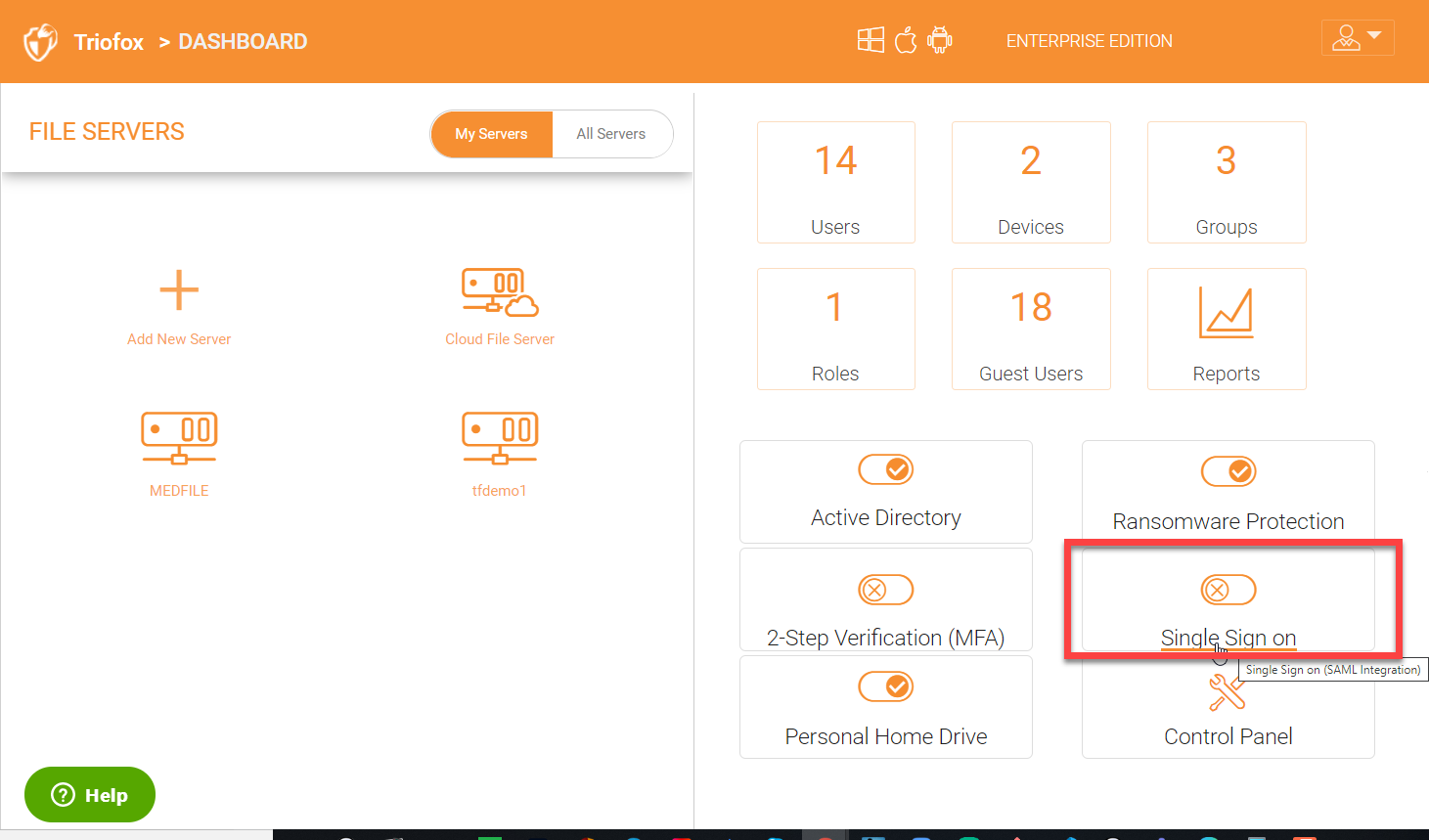This screenshot has width=1429, height=840.
Task: Open the tfdemo1 server icon
Action: (x=500, y=438)
